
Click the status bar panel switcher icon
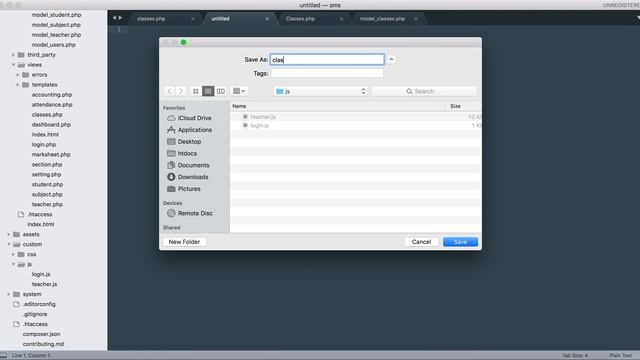pyautogui.click(x=4, y=356)
